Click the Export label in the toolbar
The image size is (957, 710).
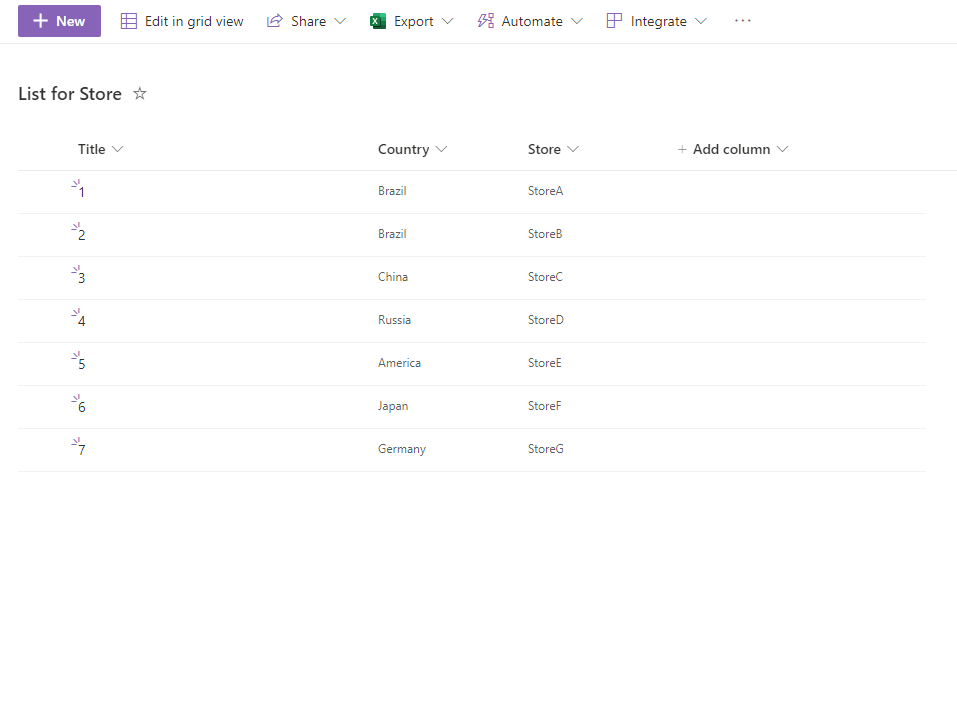point(414,21)
